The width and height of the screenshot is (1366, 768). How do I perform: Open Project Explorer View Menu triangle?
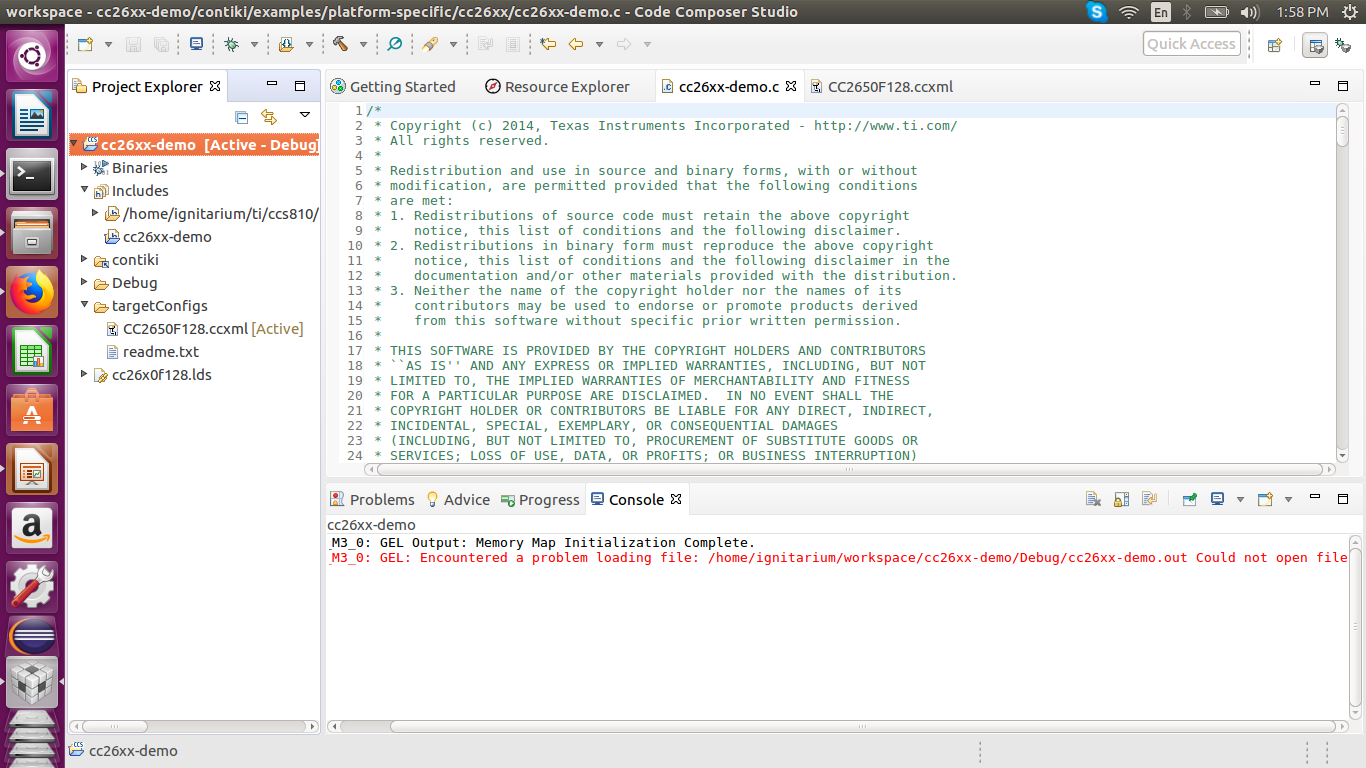303,116
